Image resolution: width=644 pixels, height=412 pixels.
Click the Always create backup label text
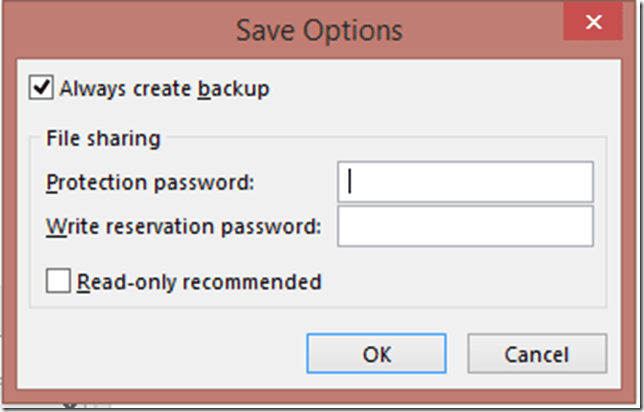point(164,89)
